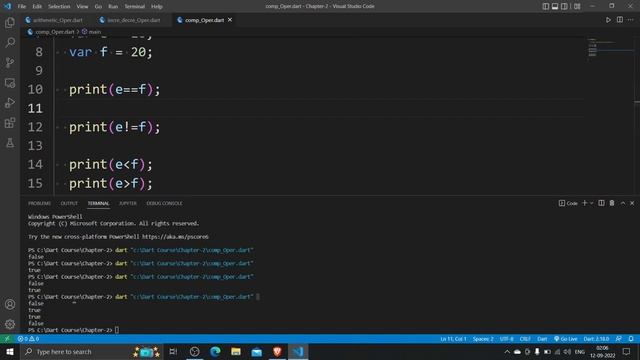Viewport: 640px width, 360px height.
Task: Open the Brave browser on taskbar
Action: tap(277, 351)
